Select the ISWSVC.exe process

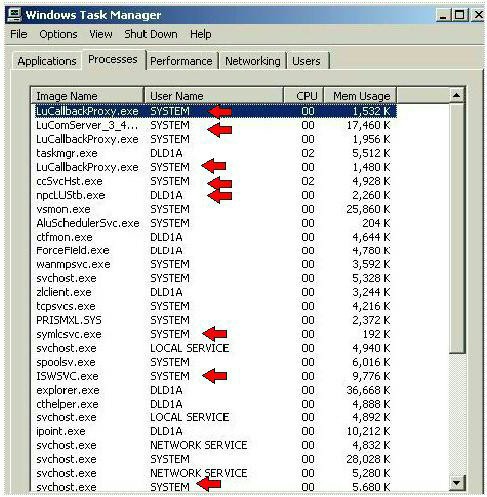(x=213, y=376)
